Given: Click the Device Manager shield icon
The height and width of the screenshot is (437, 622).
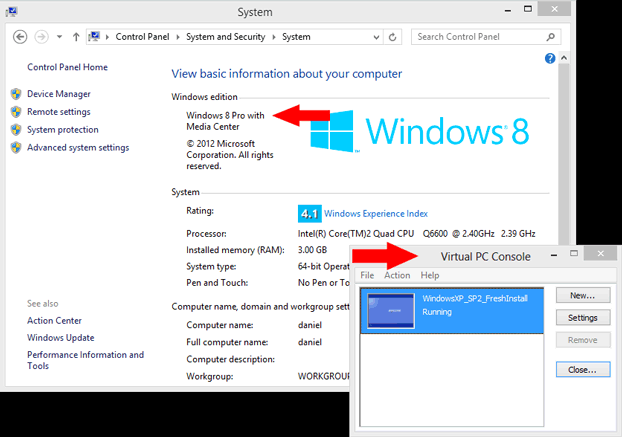Looking at the screenshot, I should coord(16,94).
